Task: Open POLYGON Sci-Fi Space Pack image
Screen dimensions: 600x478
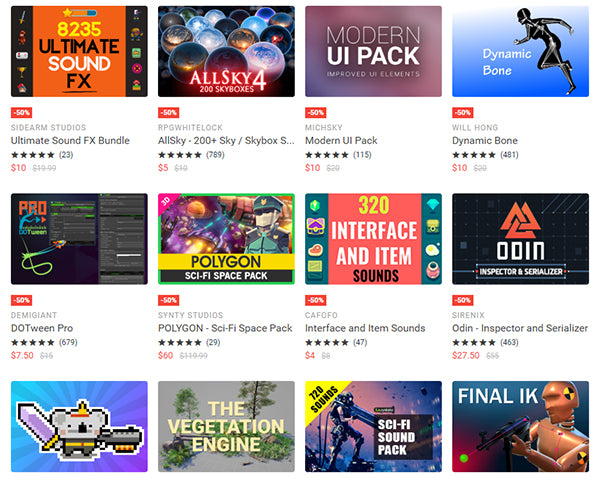Action: pyautogui.click(x=226, y=239)
